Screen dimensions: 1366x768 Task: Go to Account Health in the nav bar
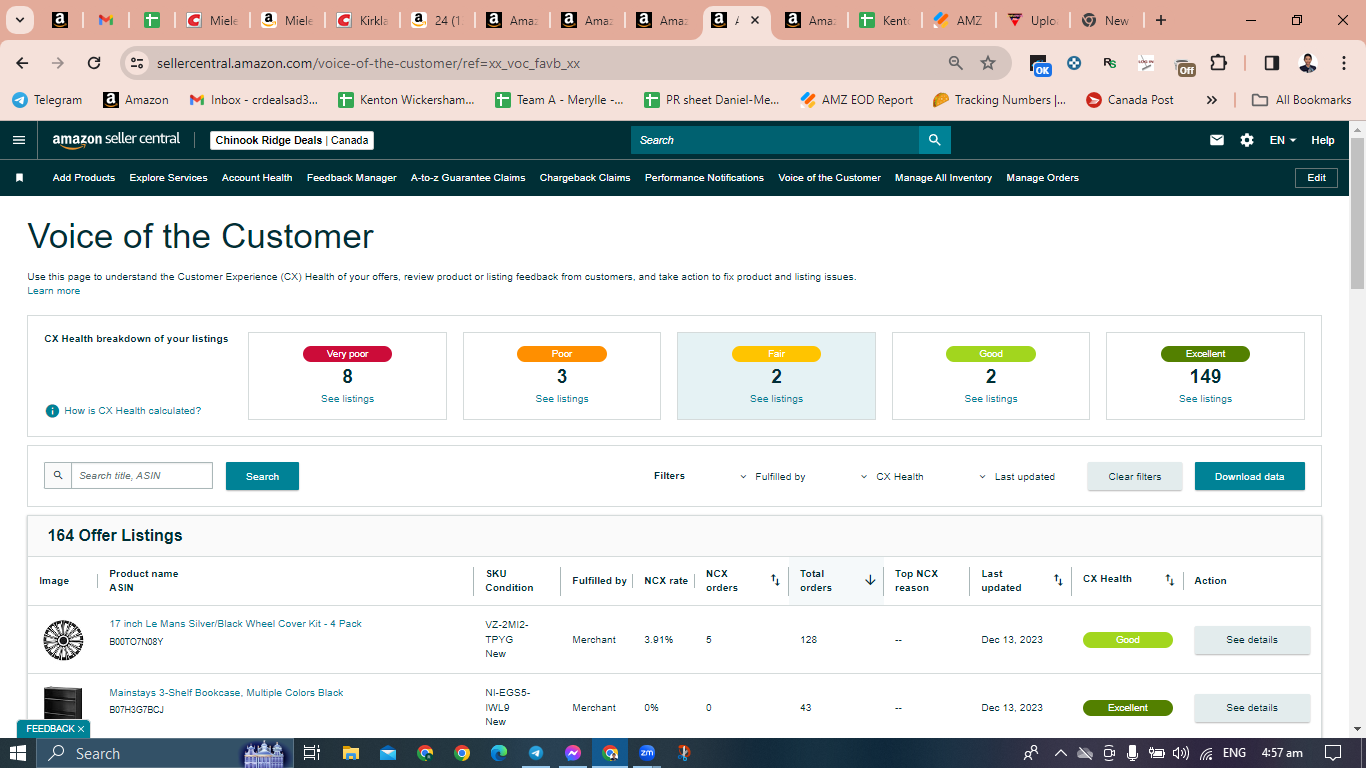tap(257, 178)
